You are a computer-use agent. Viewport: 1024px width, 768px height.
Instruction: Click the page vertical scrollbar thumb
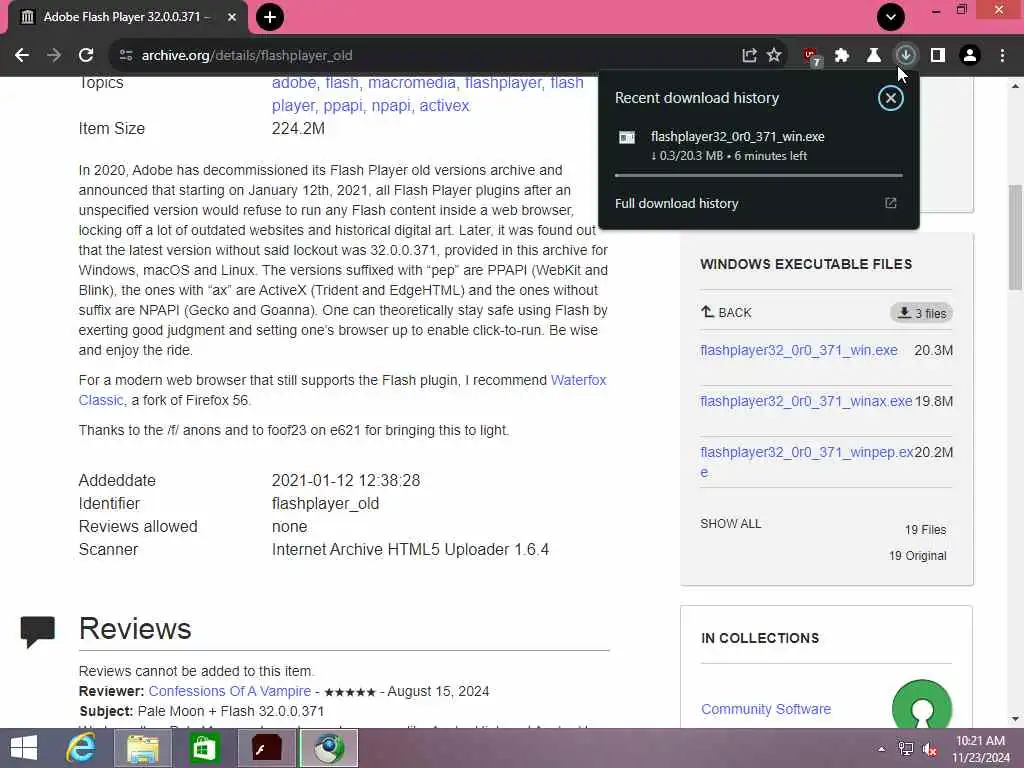pos(1016,237)
